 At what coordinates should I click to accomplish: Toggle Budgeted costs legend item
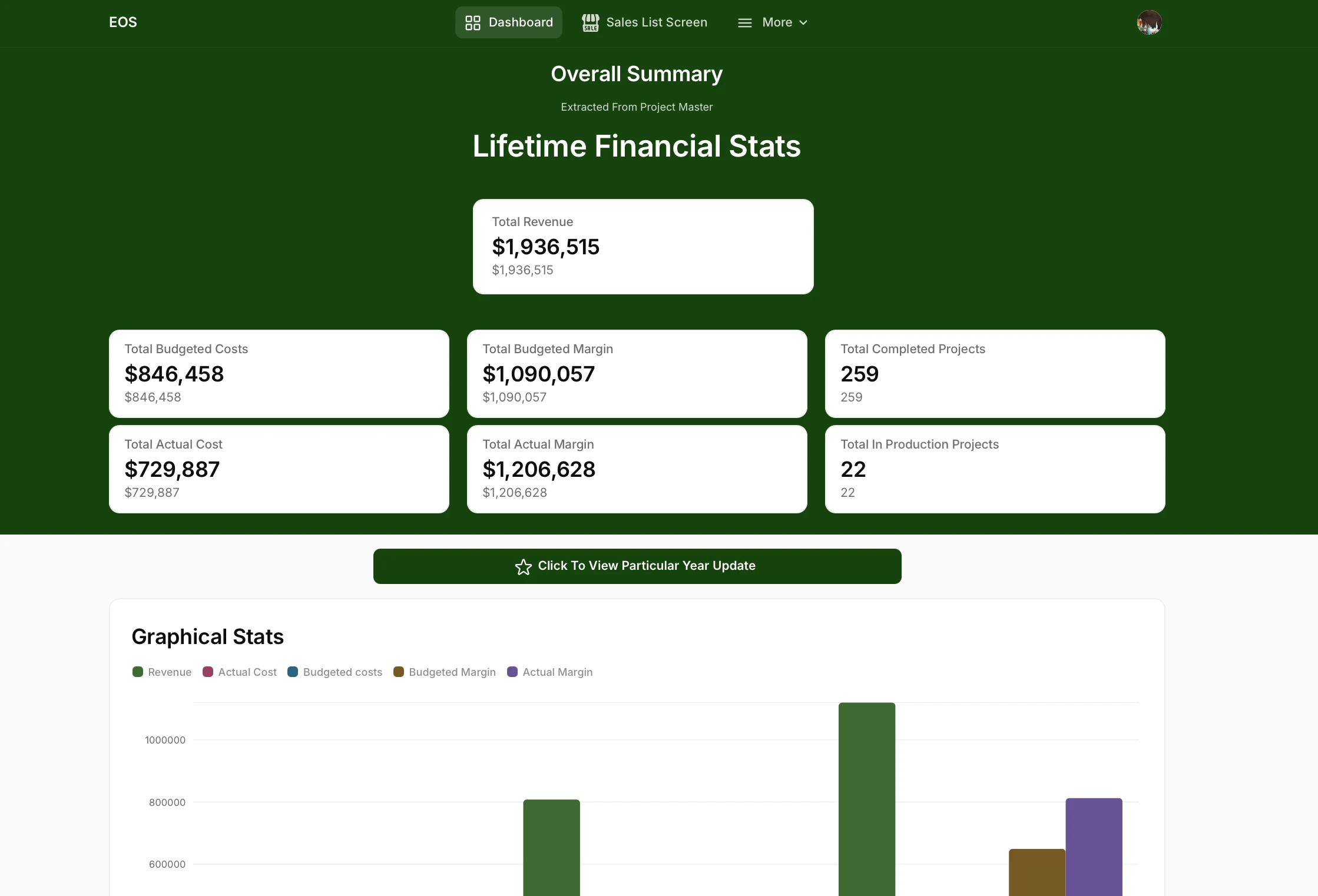[335, 672]
